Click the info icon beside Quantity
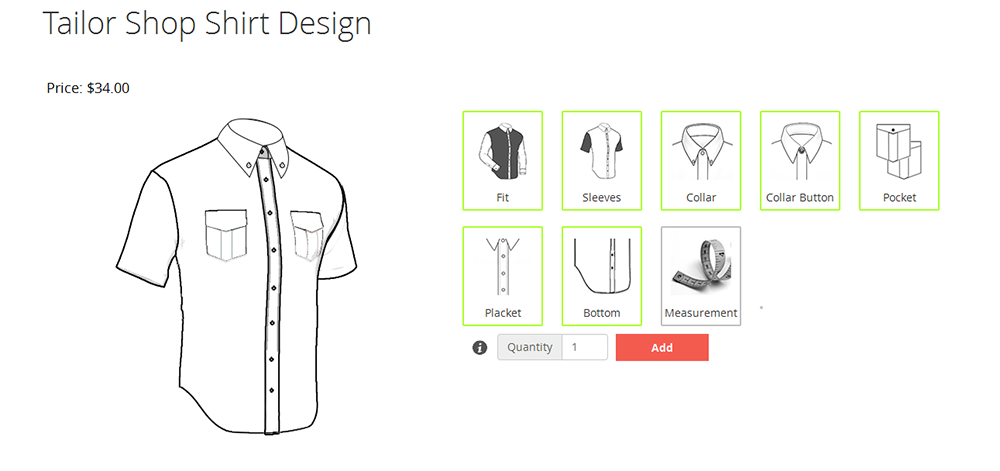The width and height of the screenshot is (1000, 471). click(x=480, y=347)
